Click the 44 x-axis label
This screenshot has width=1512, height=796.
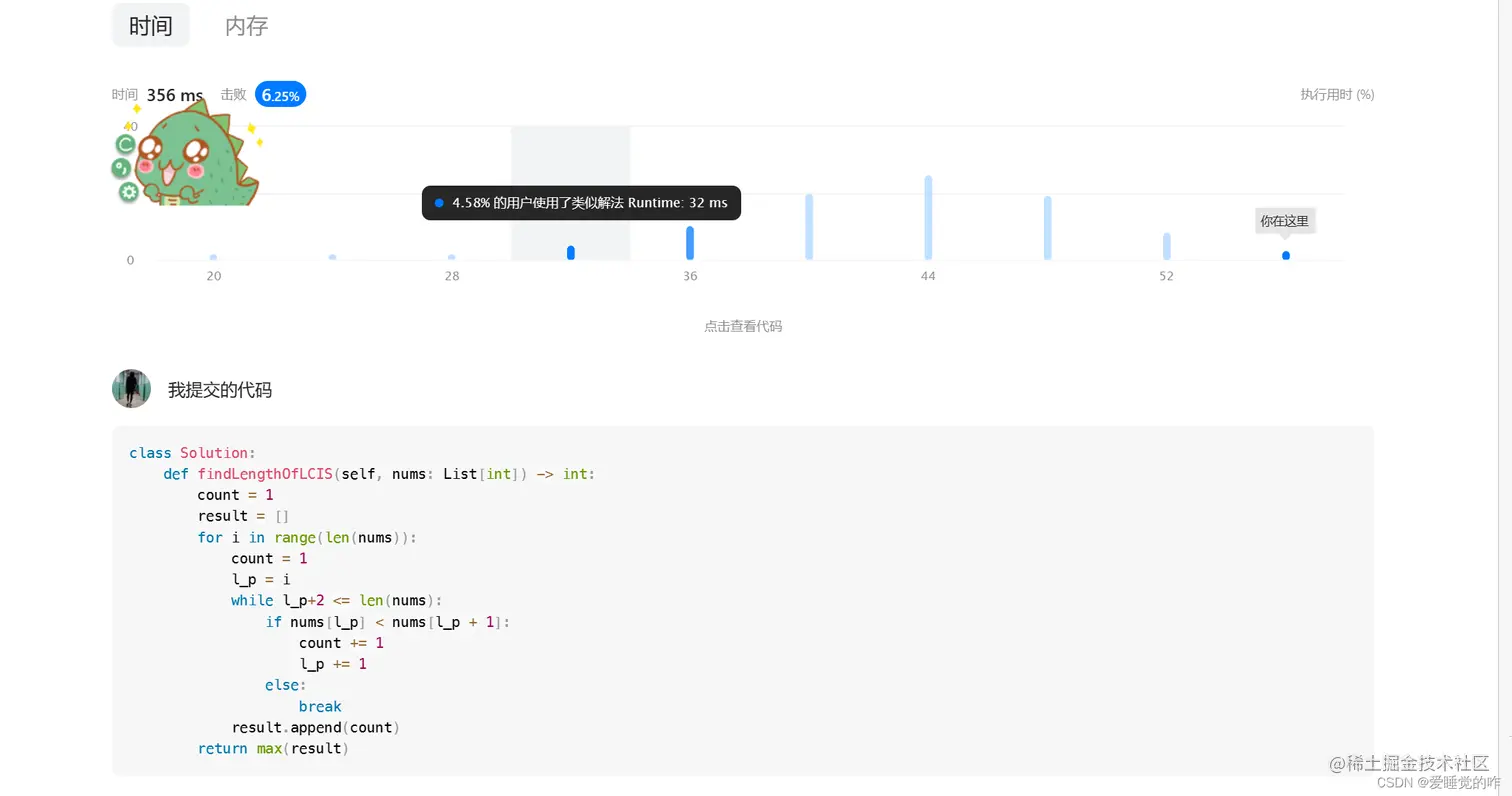point(928,276)
